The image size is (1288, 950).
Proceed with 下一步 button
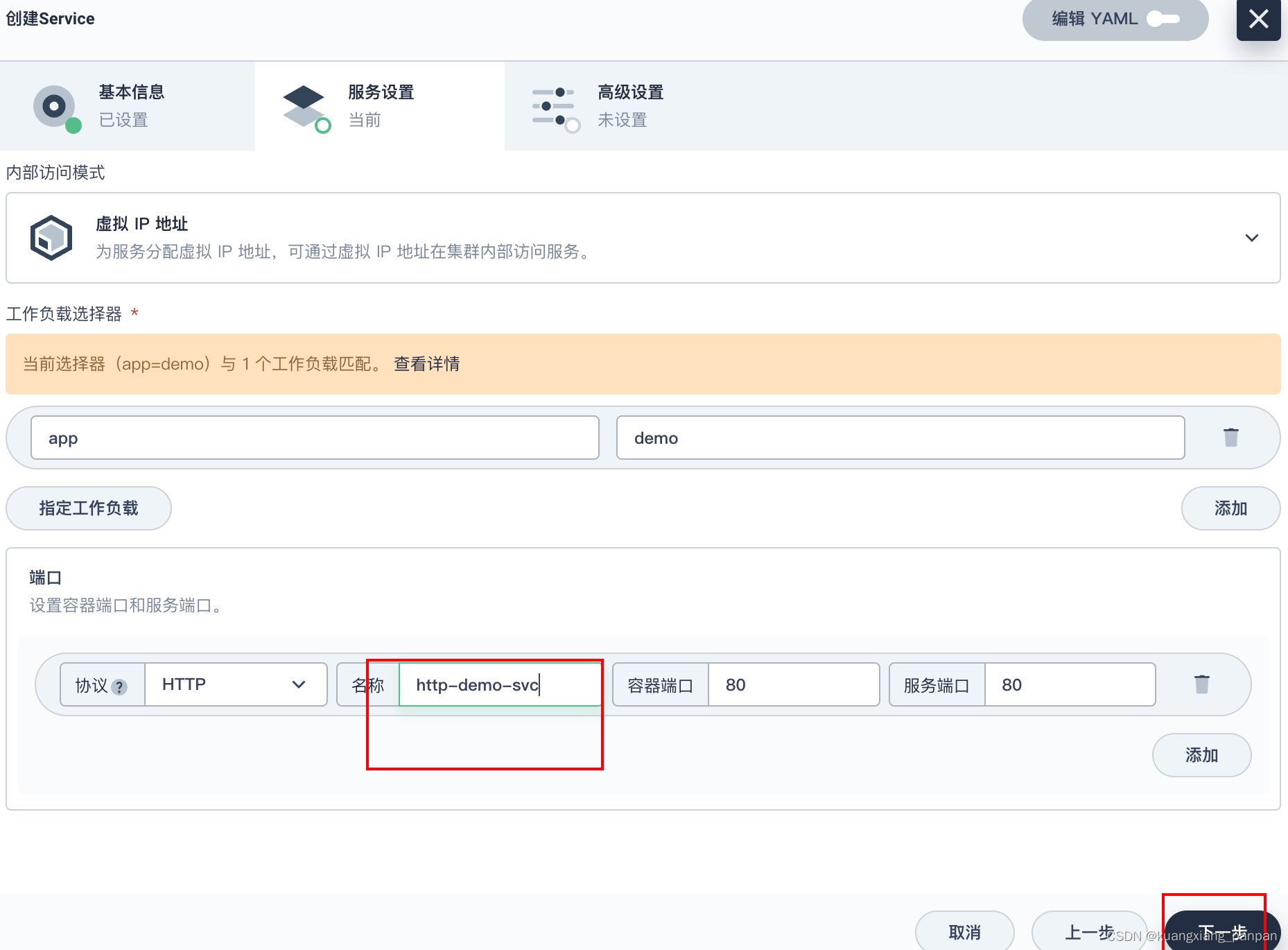pos(1222,932)
